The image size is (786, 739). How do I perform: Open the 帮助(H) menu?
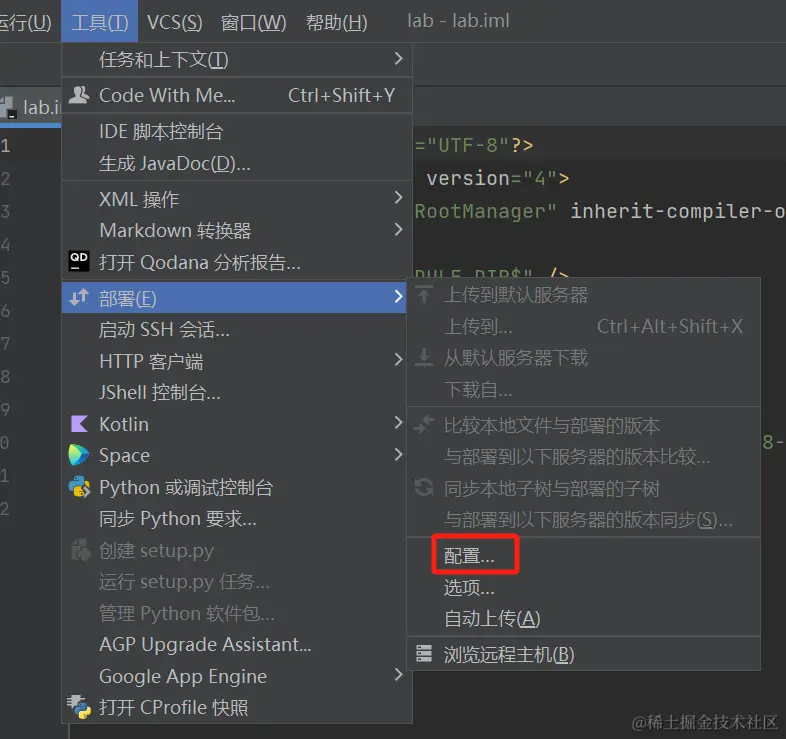[x=337, y=22]
